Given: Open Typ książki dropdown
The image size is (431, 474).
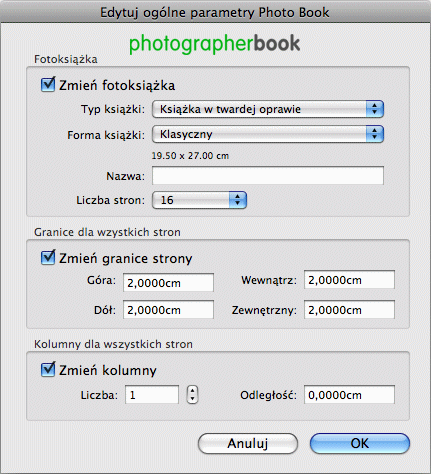Looking at the screenshot, I should point(268,109).
